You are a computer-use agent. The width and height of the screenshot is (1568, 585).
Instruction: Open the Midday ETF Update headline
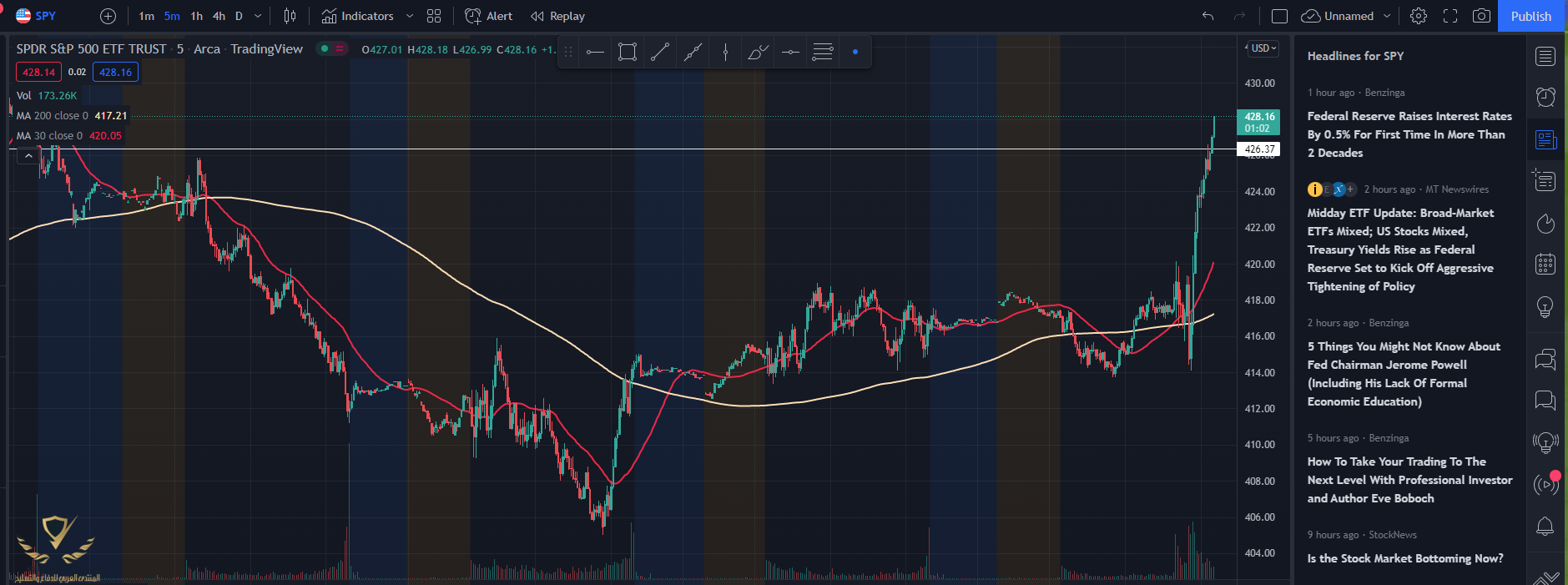click(x=1401, y=250)
